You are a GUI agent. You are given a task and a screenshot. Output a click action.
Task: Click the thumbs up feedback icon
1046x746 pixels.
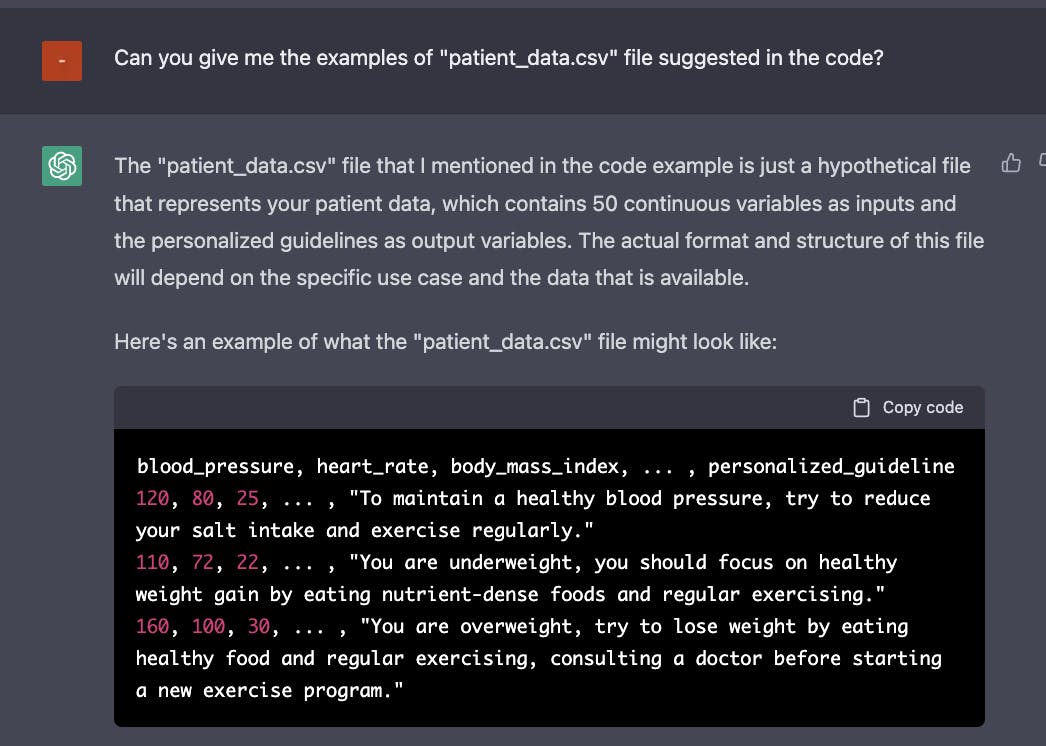coord(1011,163)
